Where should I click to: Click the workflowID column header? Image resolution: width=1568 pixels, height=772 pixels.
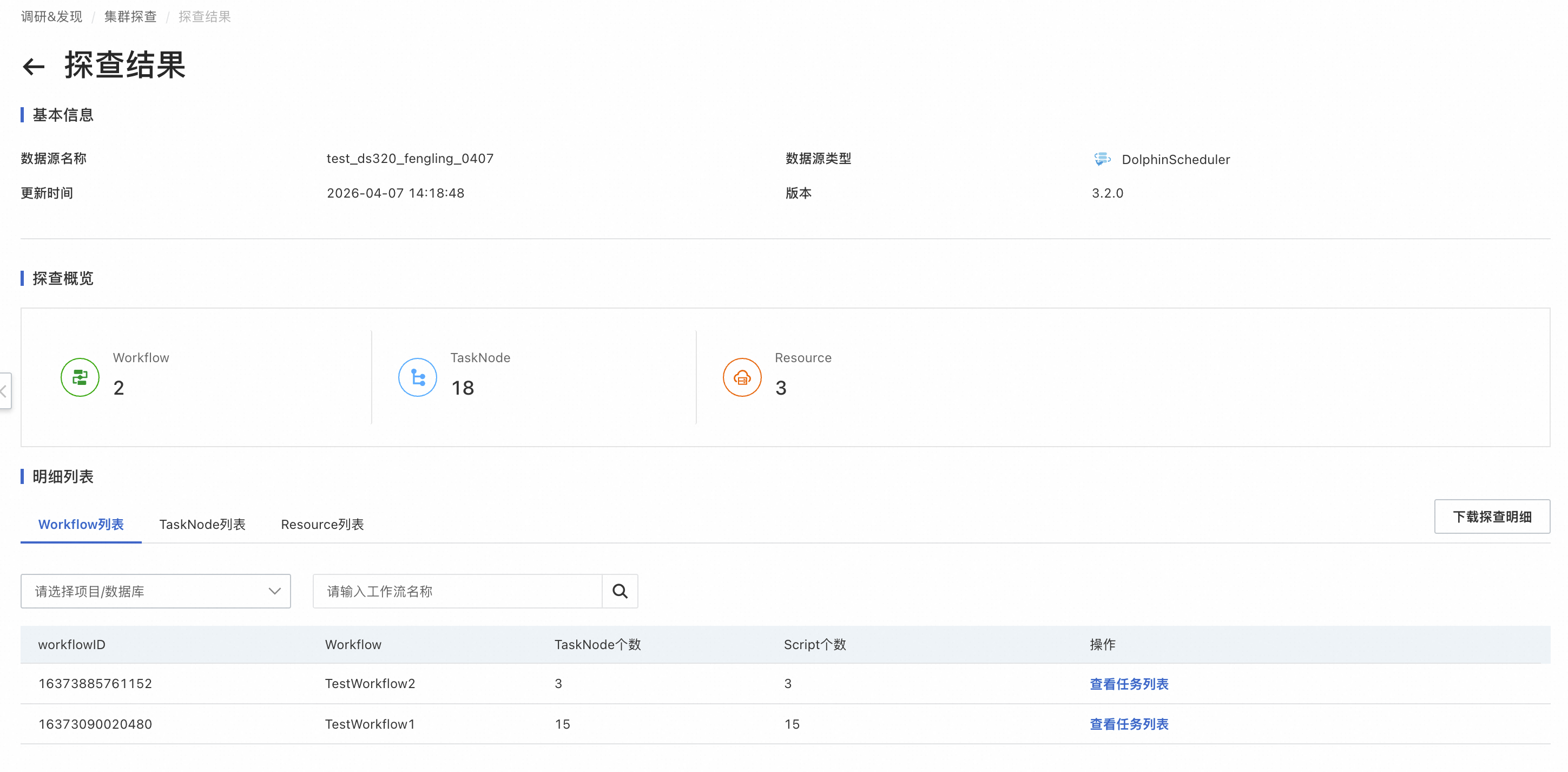(72, 644)
